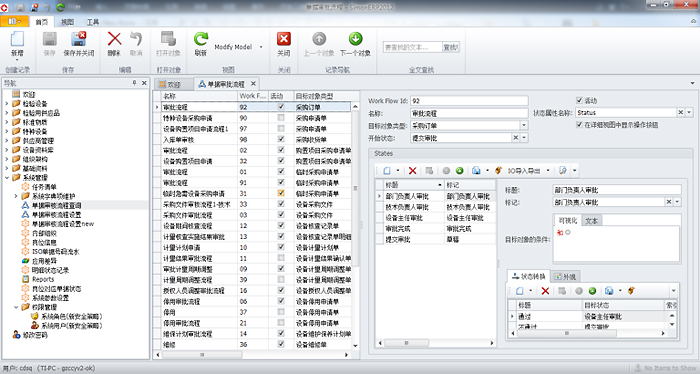Click the red 关闭 close icon in ribbon

tap(283, 39)
